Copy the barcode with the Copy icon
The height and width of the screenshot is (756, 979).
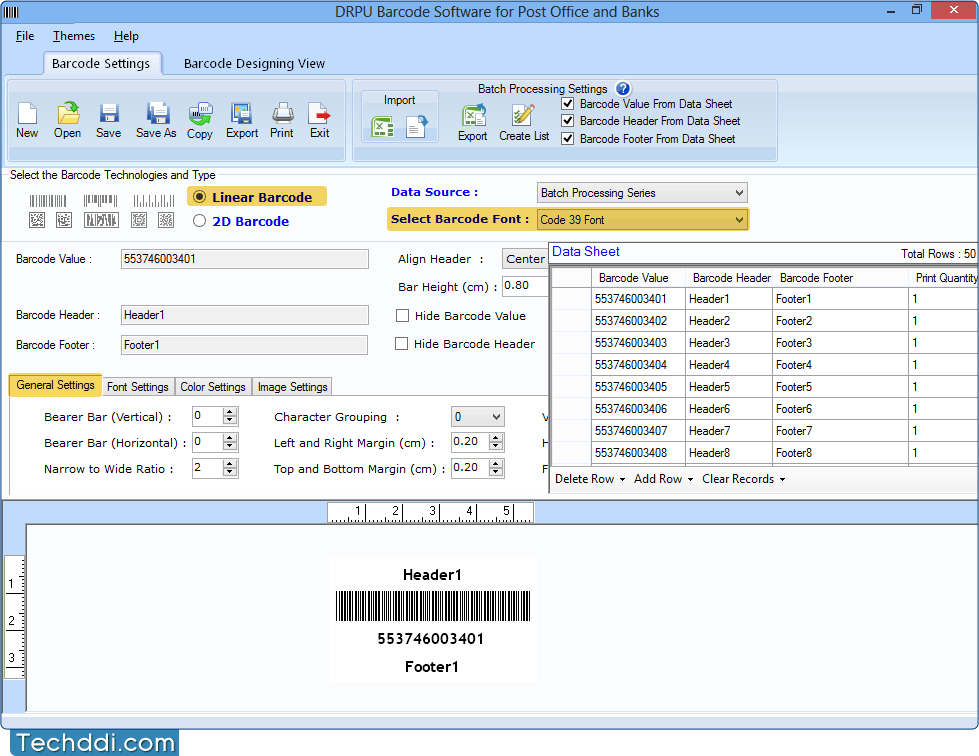tap(200, 114)
